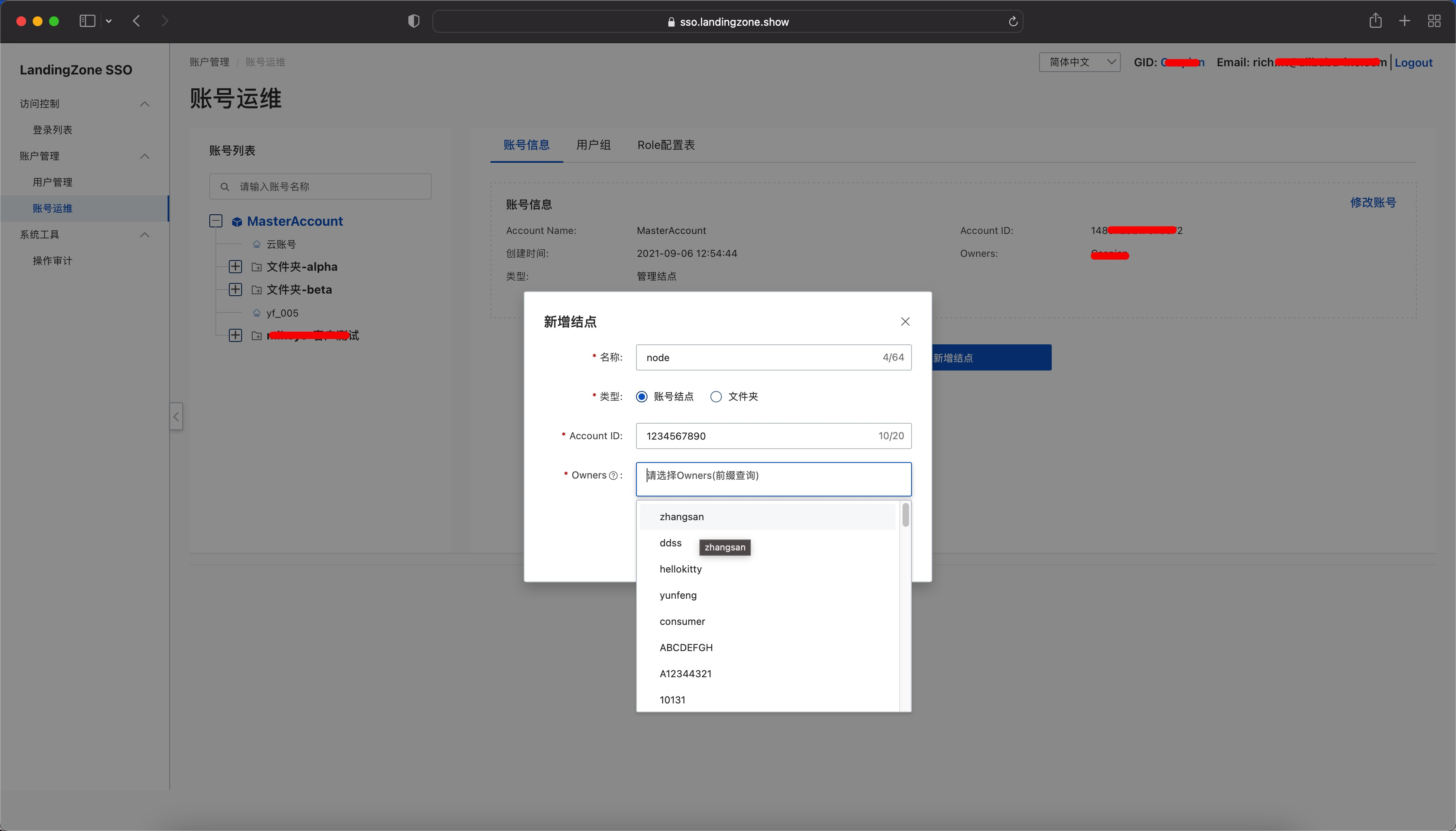This screenshot has height=831, width=1456.
Task: Select the 文件夹 radio button
Action: click(716, 397)
